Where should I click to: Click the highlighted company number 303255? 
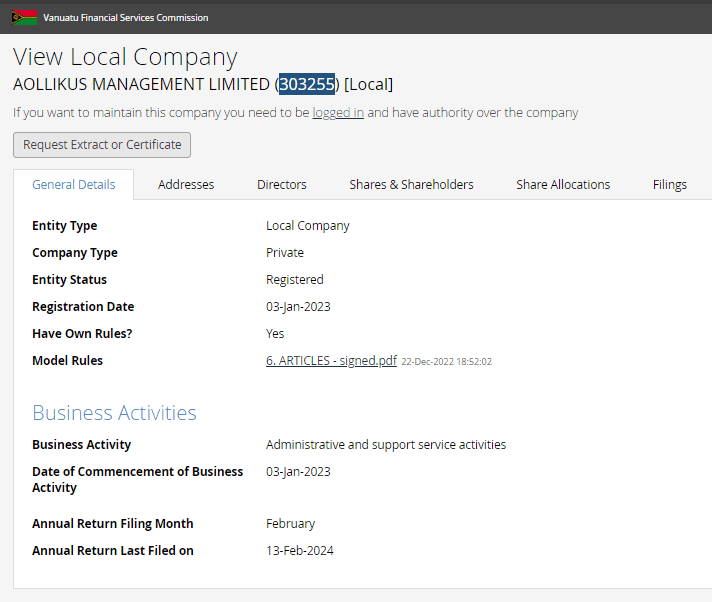(307, 84)
